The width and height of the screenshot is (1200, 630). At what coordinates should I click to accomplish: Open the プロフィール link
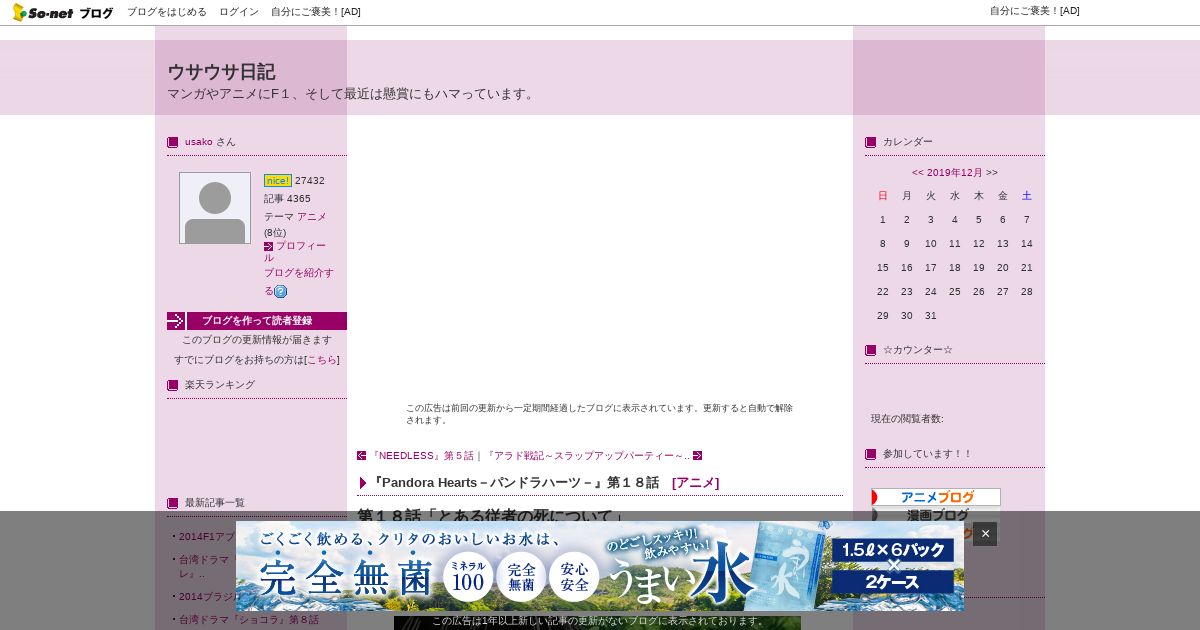click(296, 251)
